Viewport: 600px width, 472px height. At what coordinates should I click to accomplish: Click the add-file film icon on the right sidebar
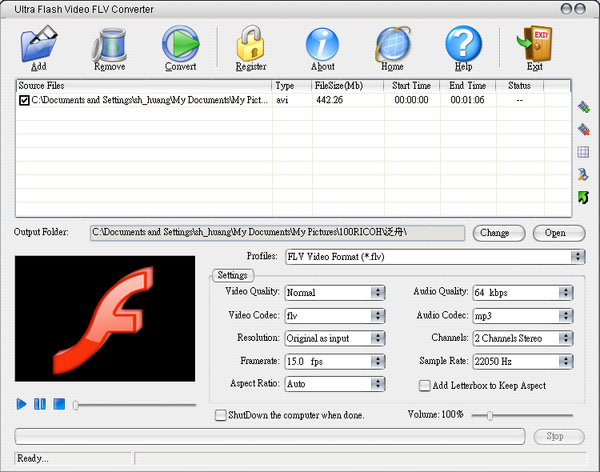[584, 107]
